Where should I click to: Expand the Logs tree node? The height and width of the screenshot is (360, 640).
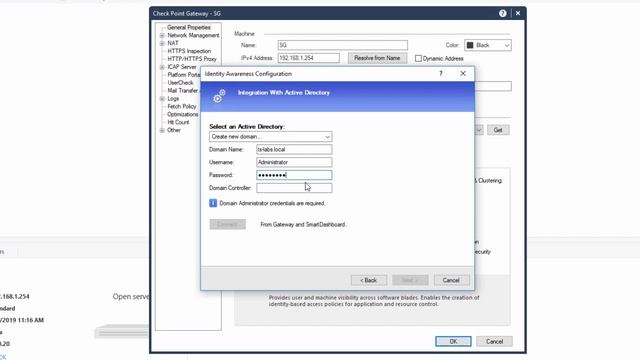pyautogui.click(x=162, y=99)
